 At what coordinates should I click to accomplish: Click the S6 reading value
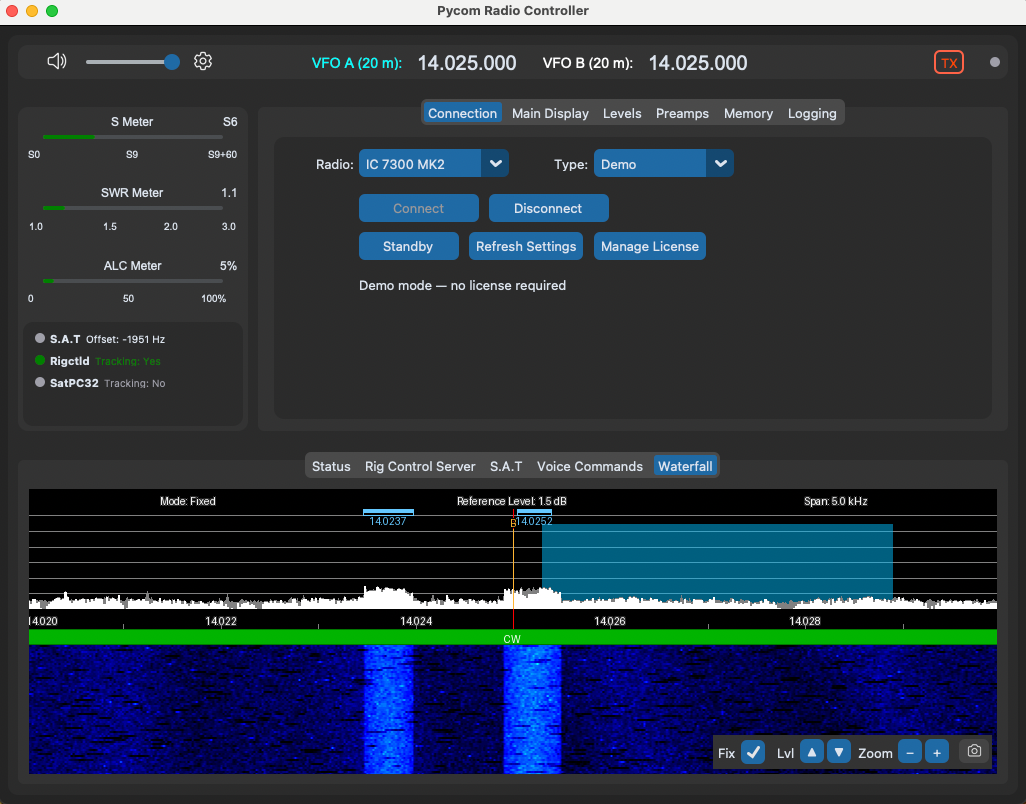pyautogui.click(x=230, y=122)
